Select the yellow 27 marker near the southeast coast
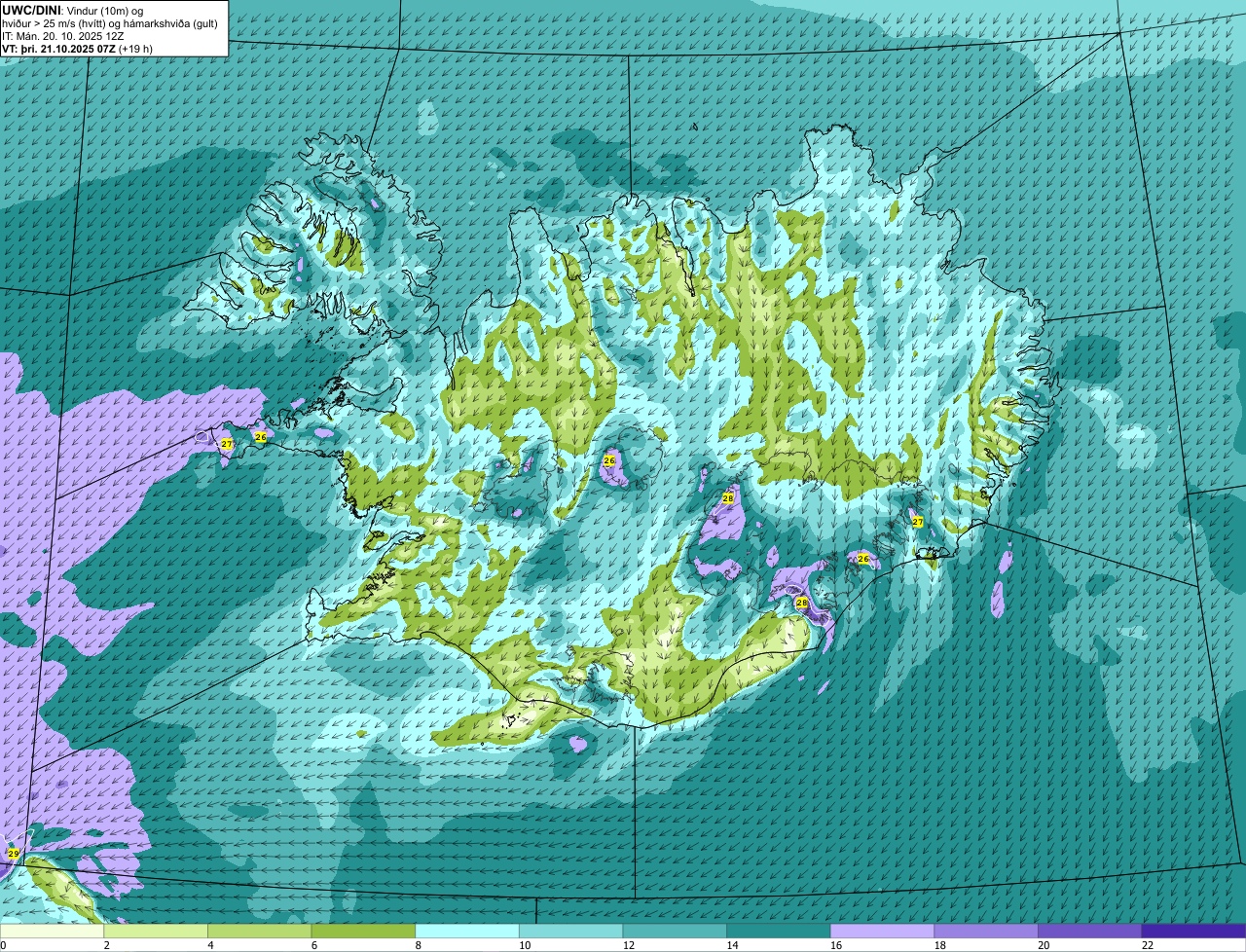 tap(917, 522)
